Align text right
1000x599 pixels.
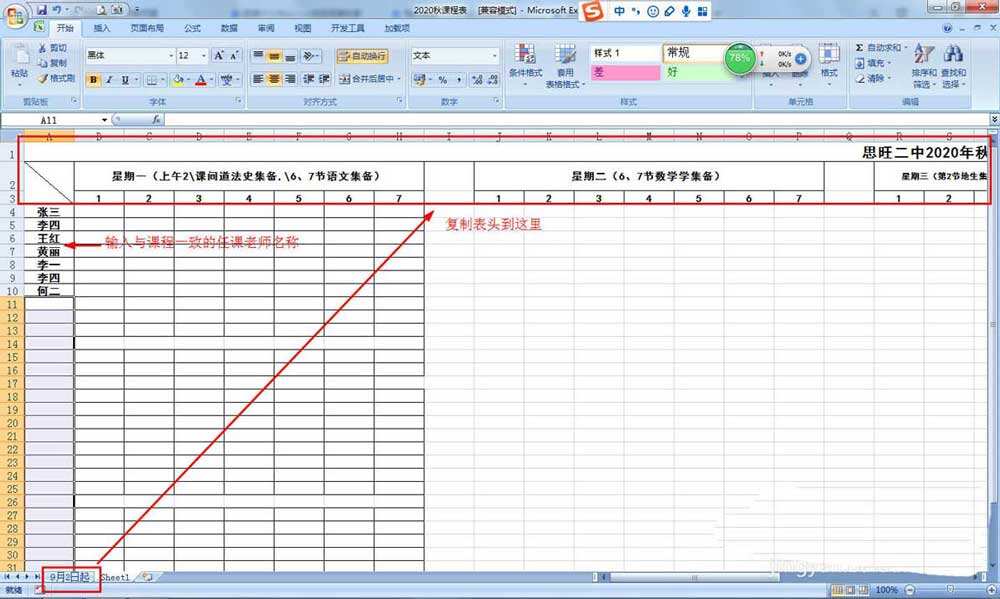click(x=290, y=79)
